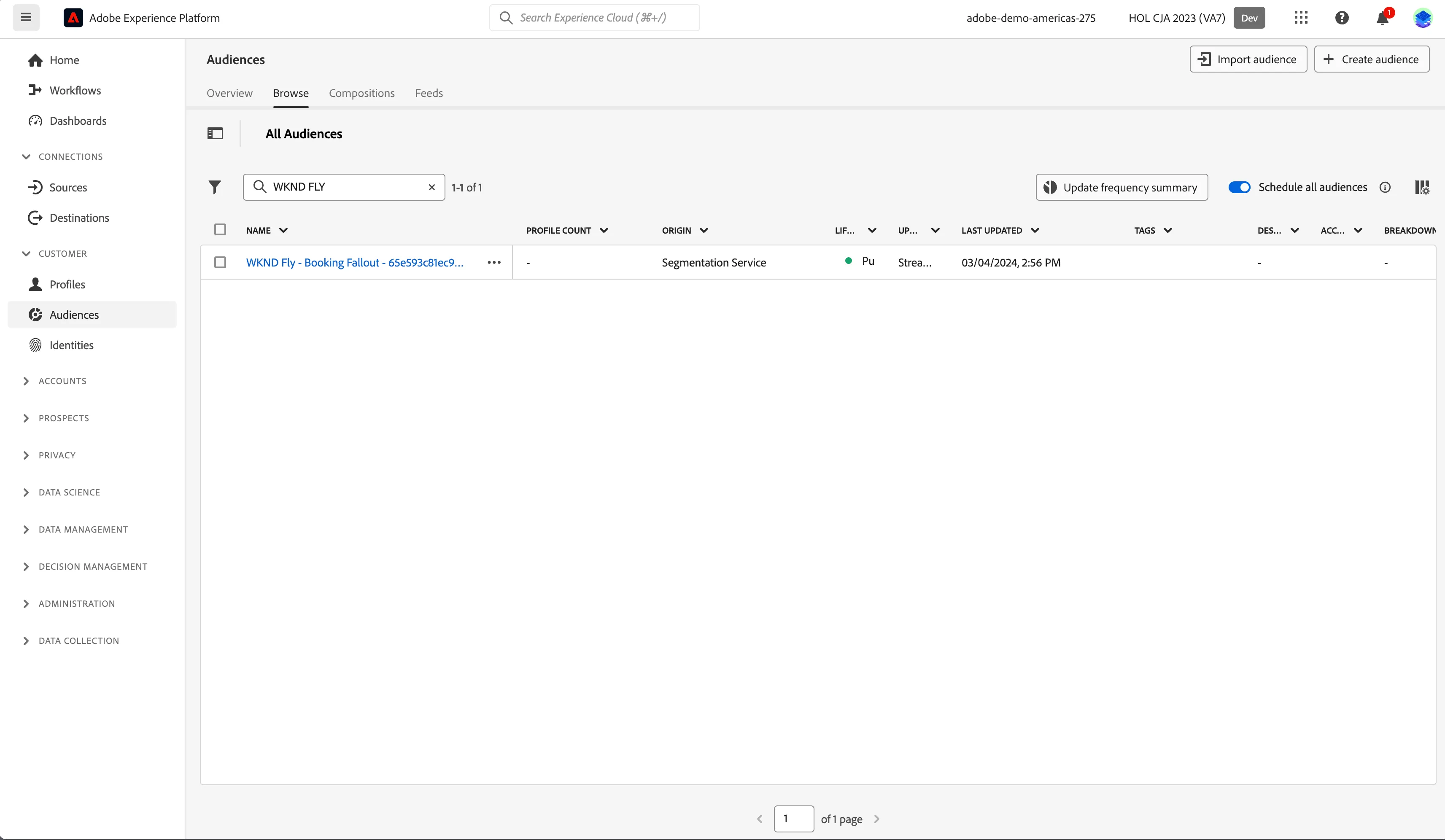The image size is (1445, 840).
Task: Check the select-all header checkbox
Action: coord(220,229)
